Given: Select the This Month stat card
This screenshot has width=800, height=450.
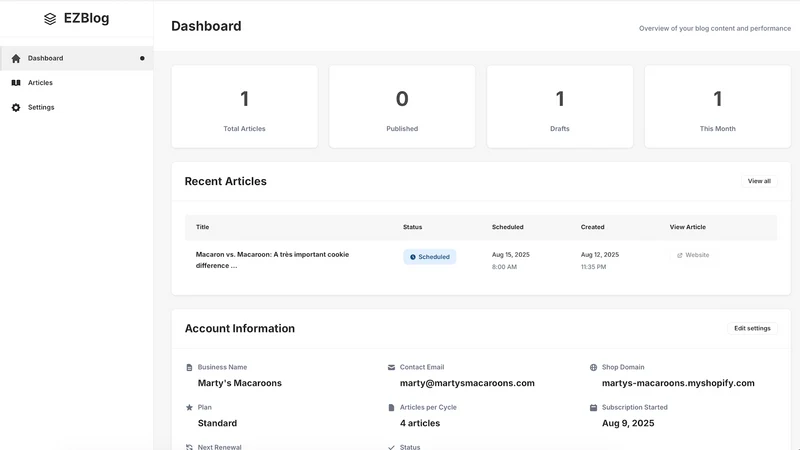Looking at the screenshot, I should (717, 107).
